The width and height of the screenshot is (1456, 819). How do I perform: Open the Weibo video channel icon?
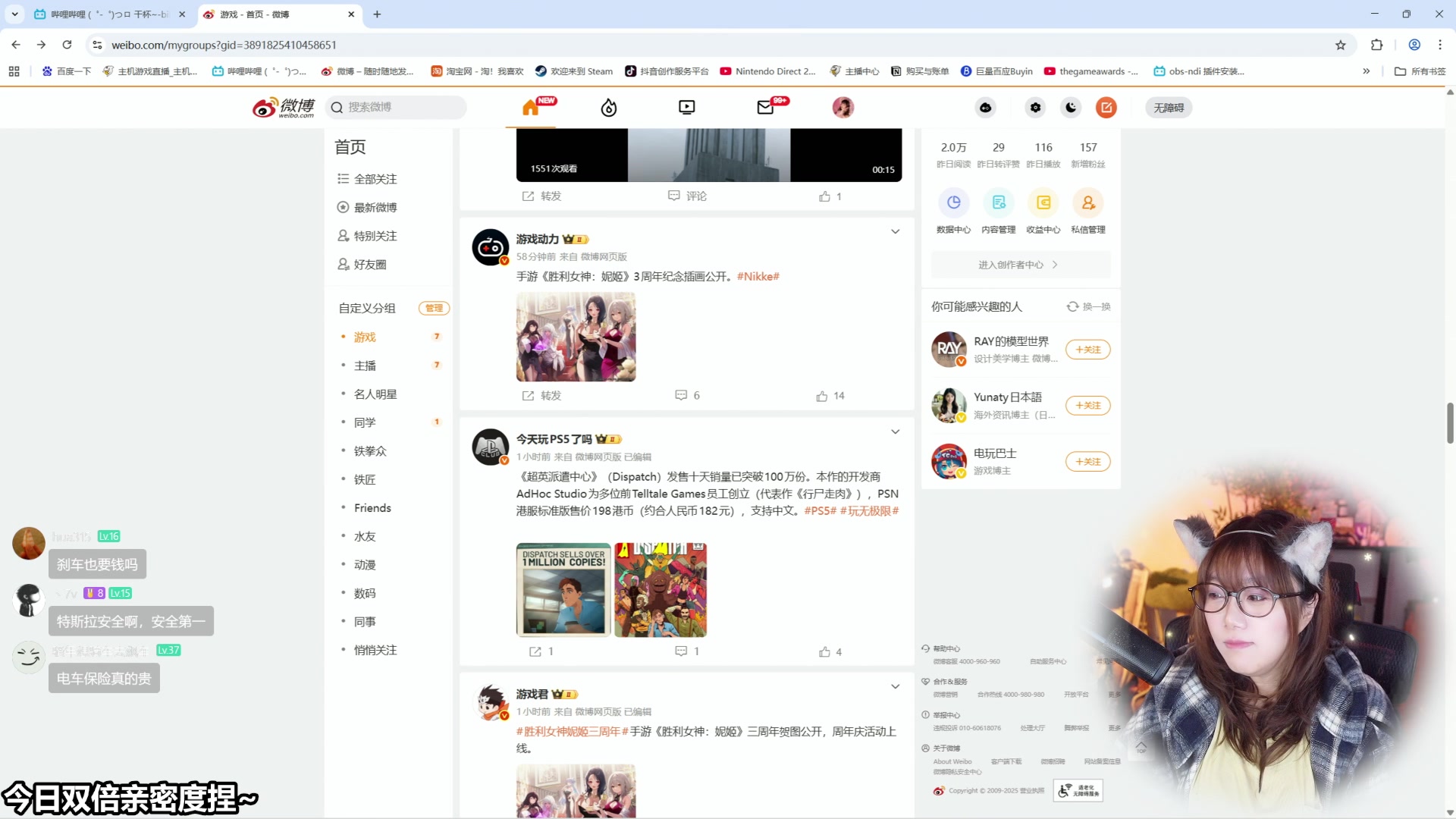click(686, 107)
